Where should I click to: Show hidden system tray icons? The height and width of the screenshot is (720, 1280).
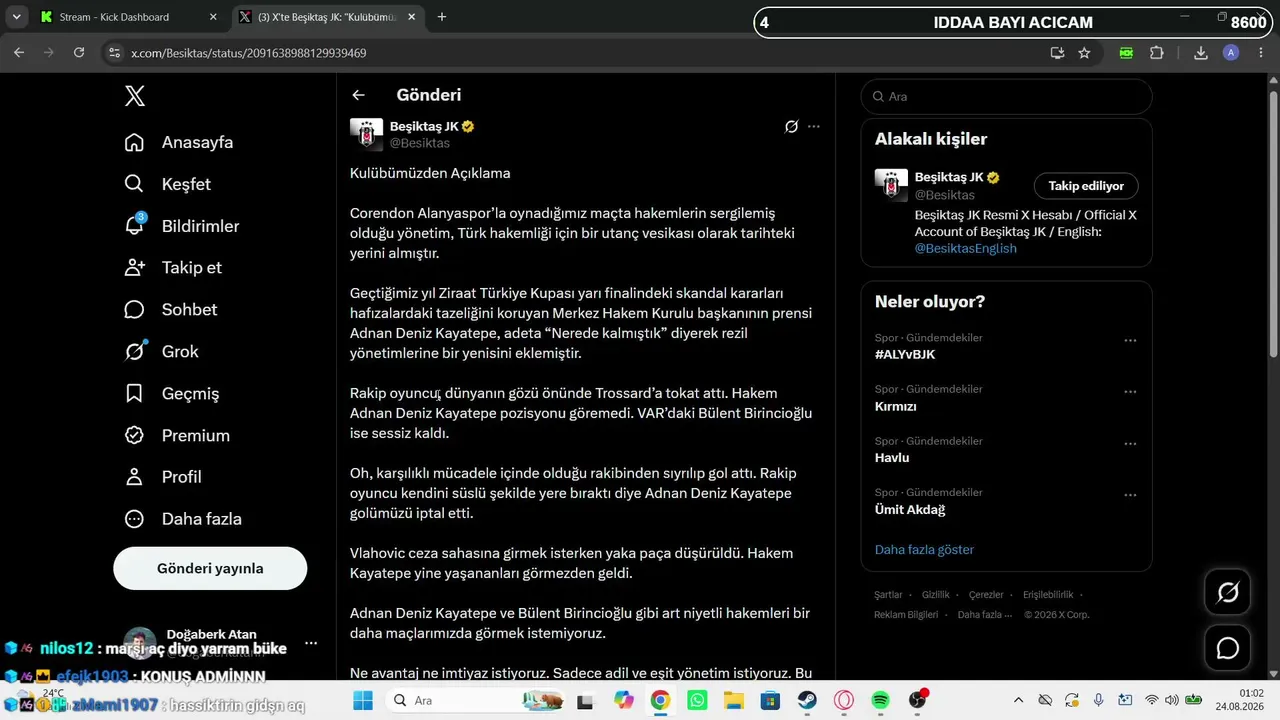tap(1018, 700)
